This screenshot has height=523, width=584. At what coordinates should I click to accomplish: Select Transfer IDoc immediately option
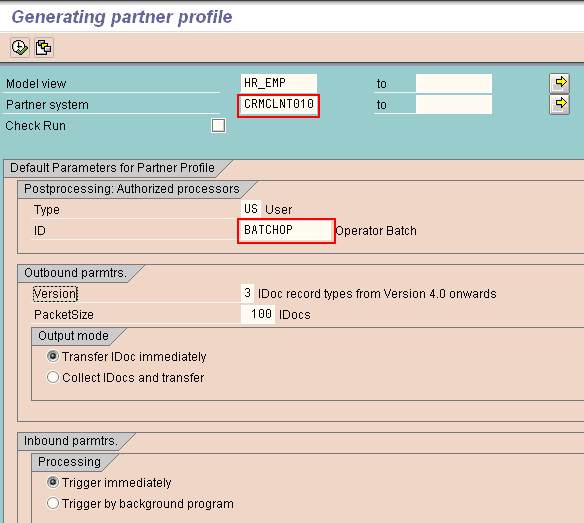pyautogui.click(x=53, y=356)
